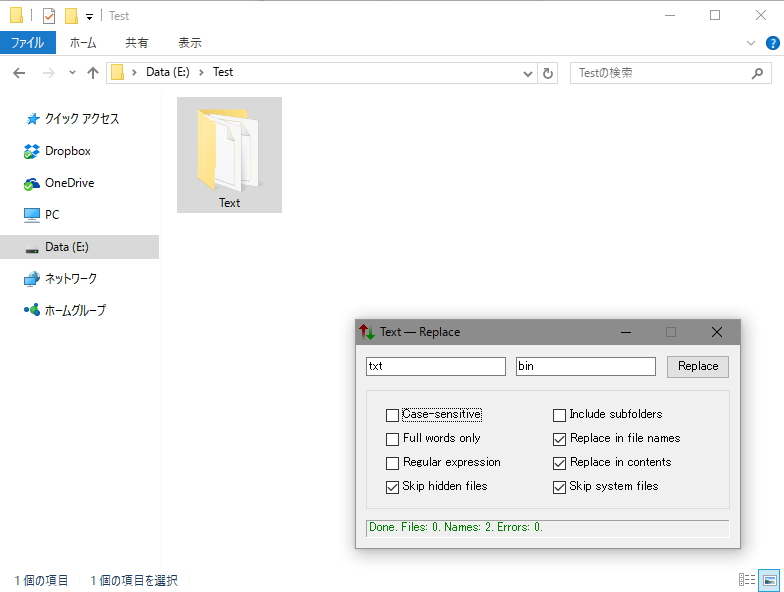
Task: Switch to the 共有 ribbon tab
Action: tap(136, 43)
